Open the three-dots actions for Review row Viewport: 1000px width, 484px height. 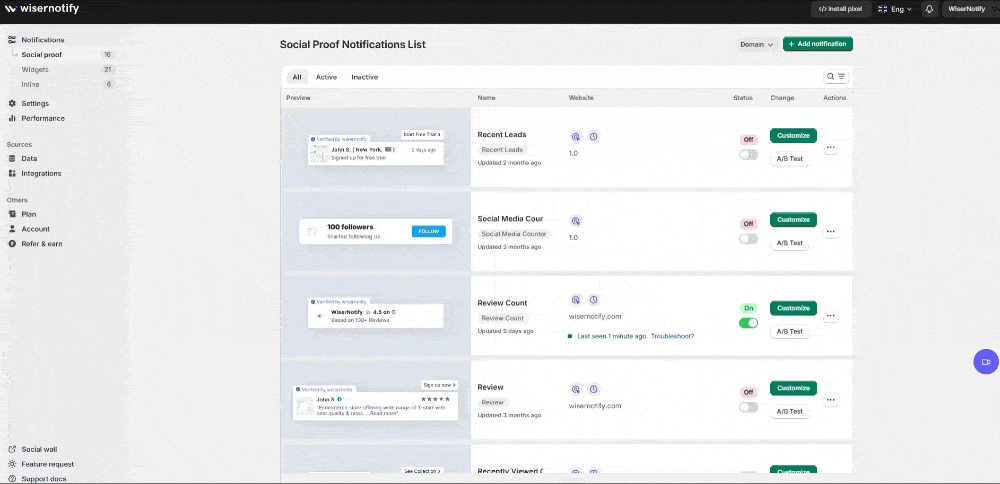pos(830,400)
